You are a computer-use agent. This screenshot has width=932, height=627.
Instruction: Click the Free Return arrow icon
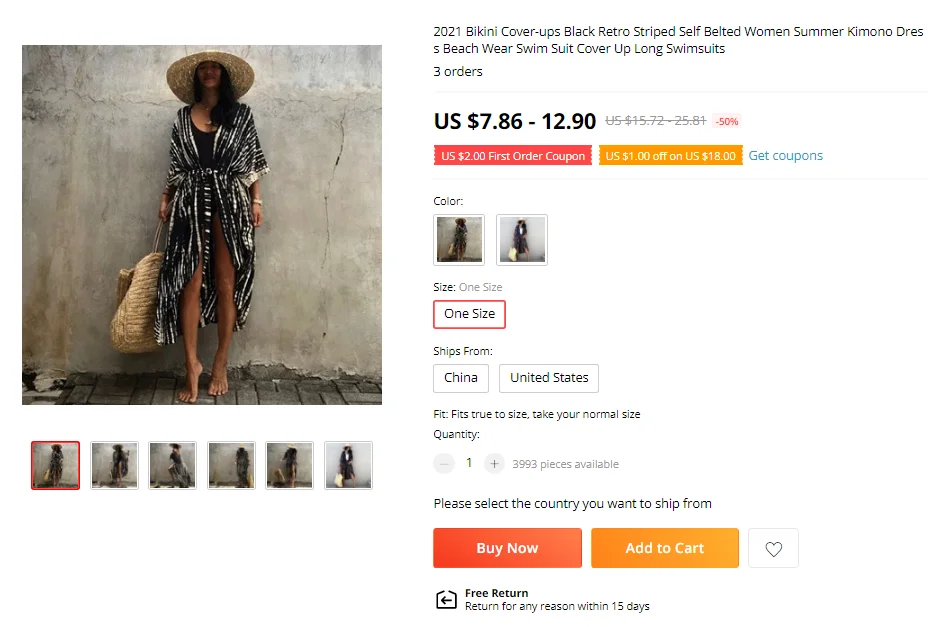(446, 599)
